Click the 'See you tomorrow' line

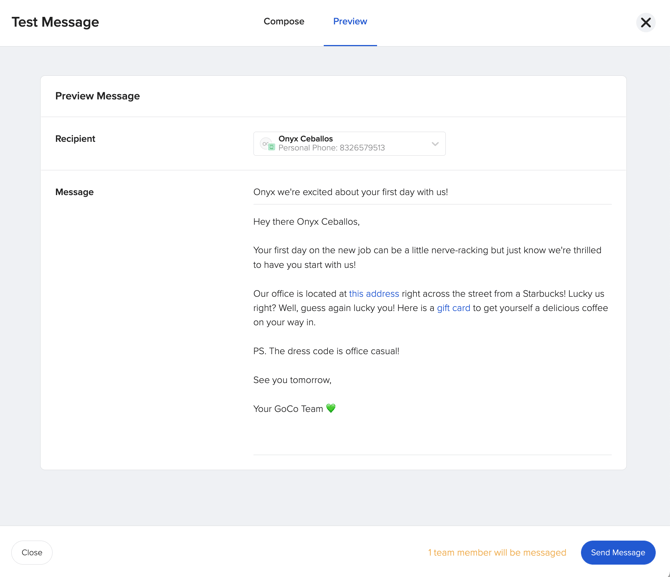292,380
